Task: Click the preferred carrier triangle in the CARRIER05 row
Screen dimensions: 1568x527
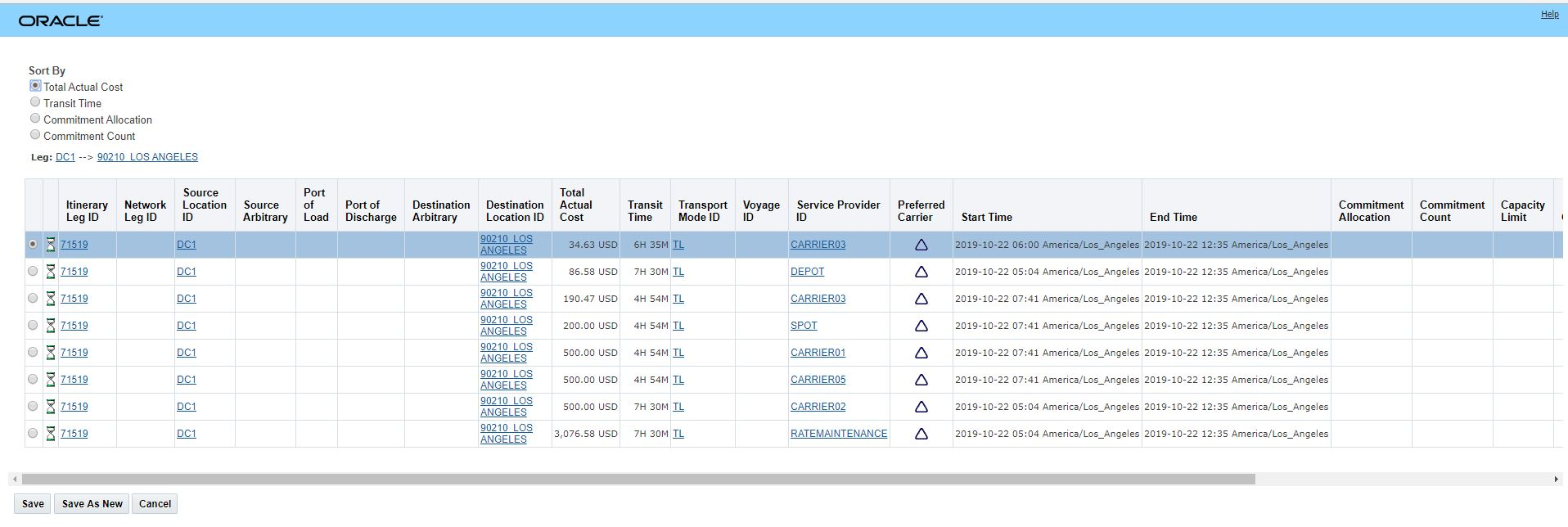Action: point(921,380)
